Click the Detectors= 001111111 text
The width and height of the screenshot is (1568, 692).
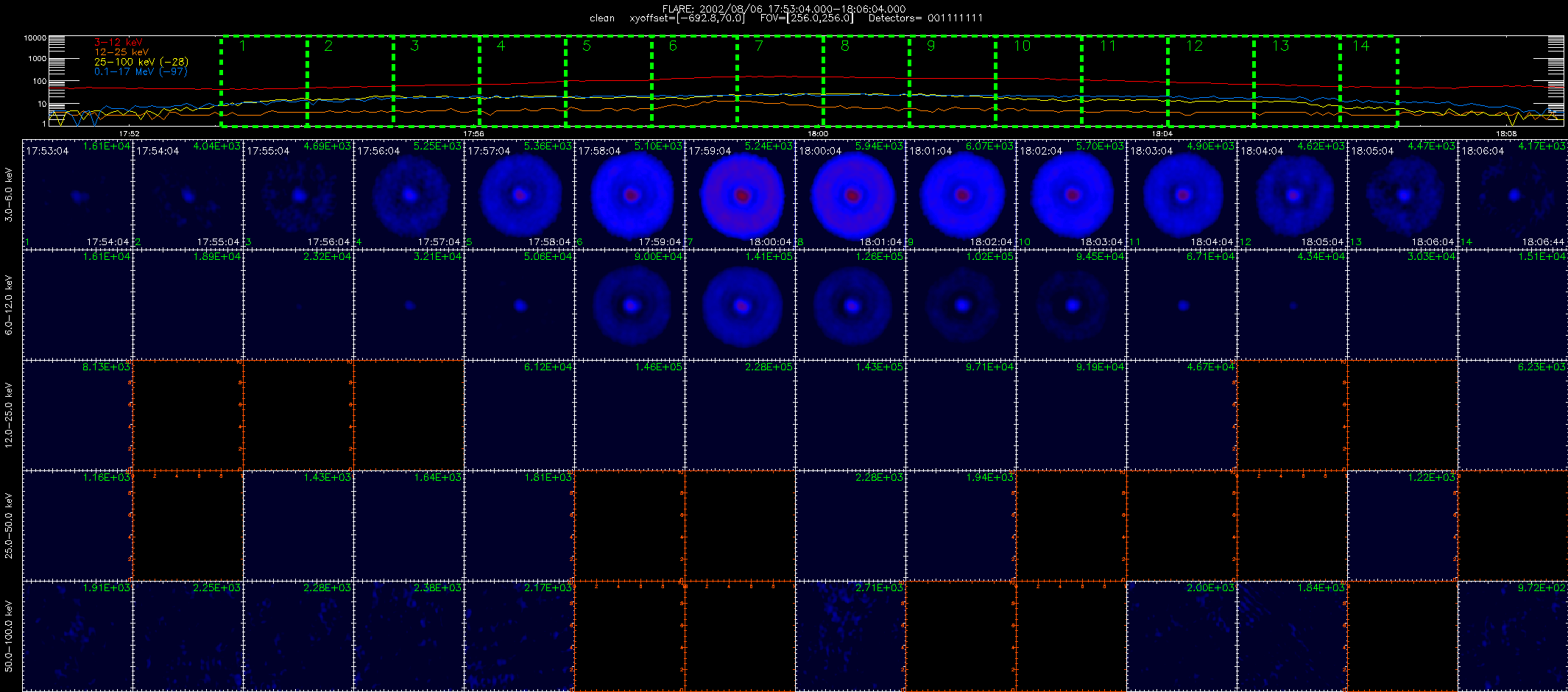pos(925,18)
